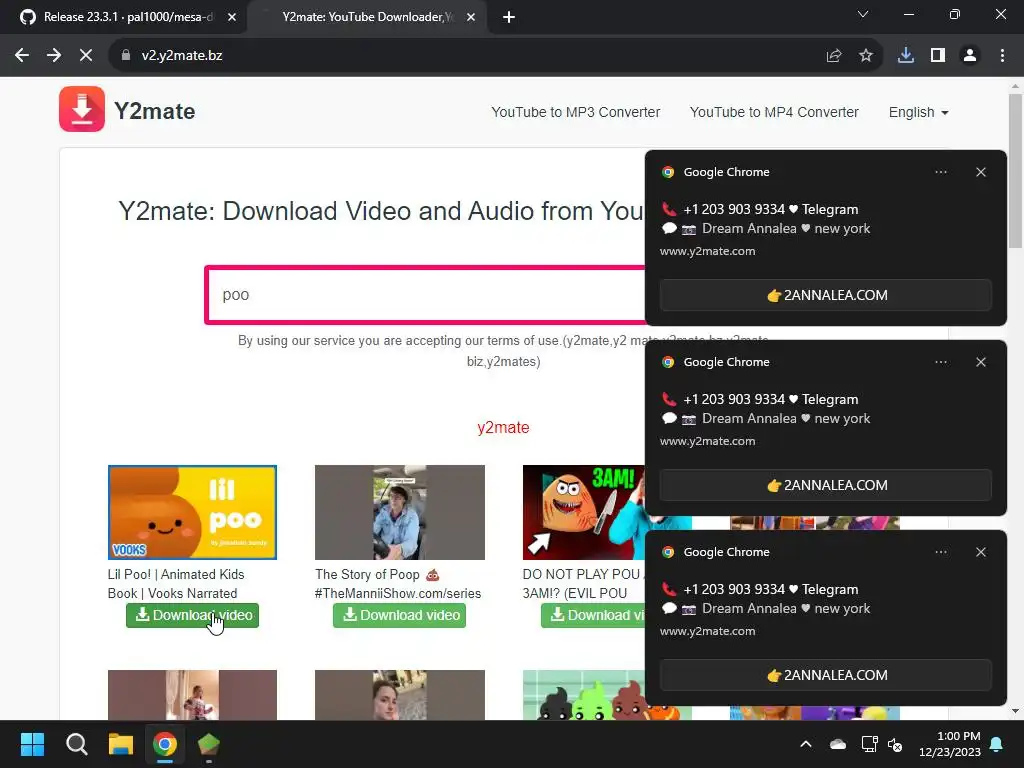This screenshot has height=768, width=1024.
Task: Open the notification bell in taskbar
Action: pyautogui.click(x=997, y=744)
